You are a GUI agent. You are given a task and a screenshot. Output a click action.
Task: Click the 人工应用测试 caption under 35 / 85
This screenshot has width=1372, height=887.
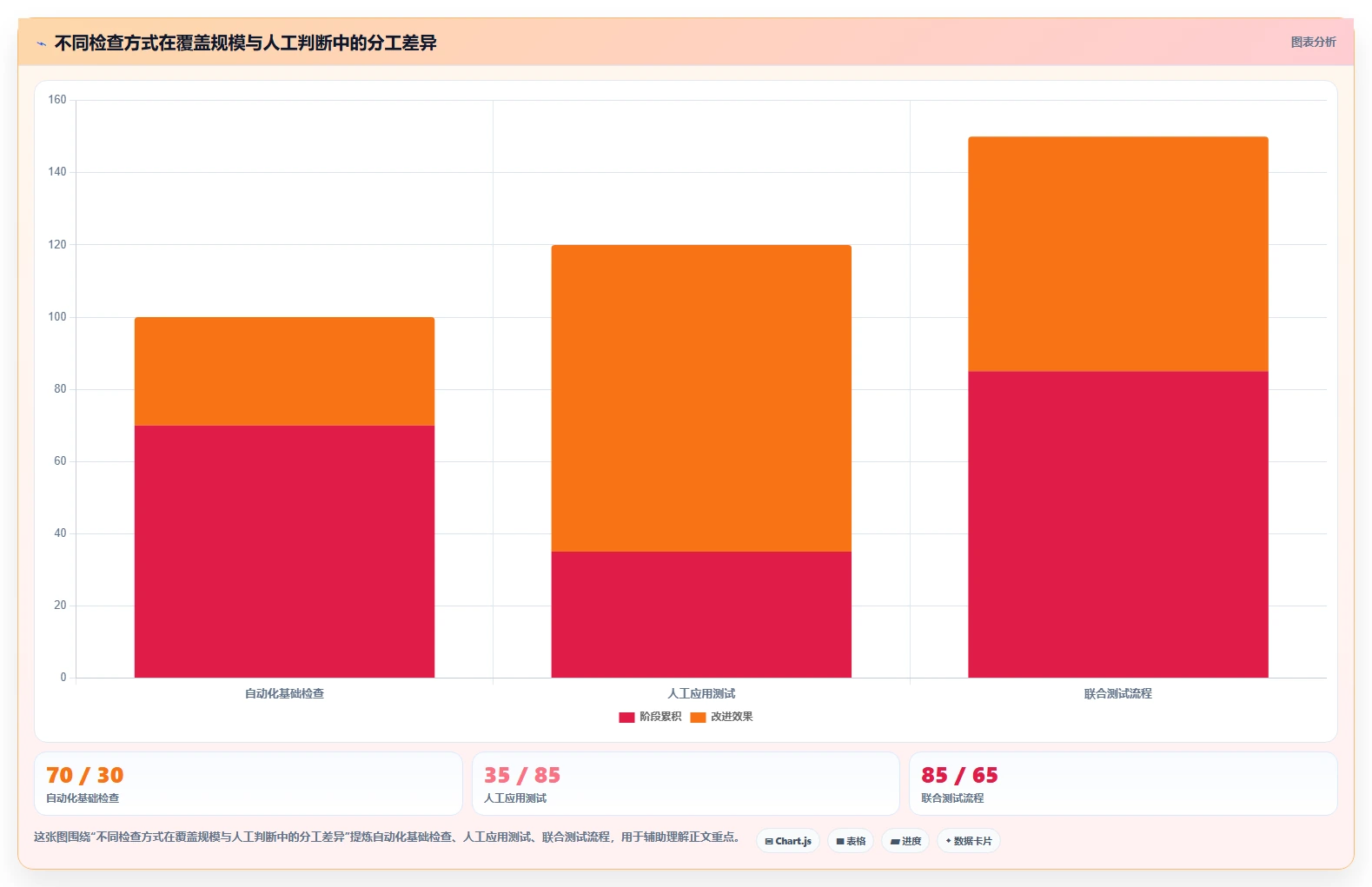click(515, 798)
